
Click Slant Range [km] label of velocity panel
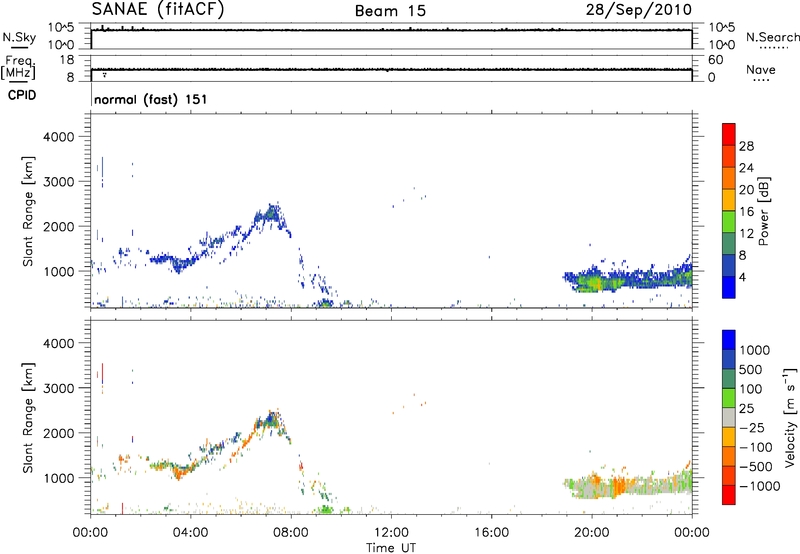pyautogui.click(x=28, y=418)
